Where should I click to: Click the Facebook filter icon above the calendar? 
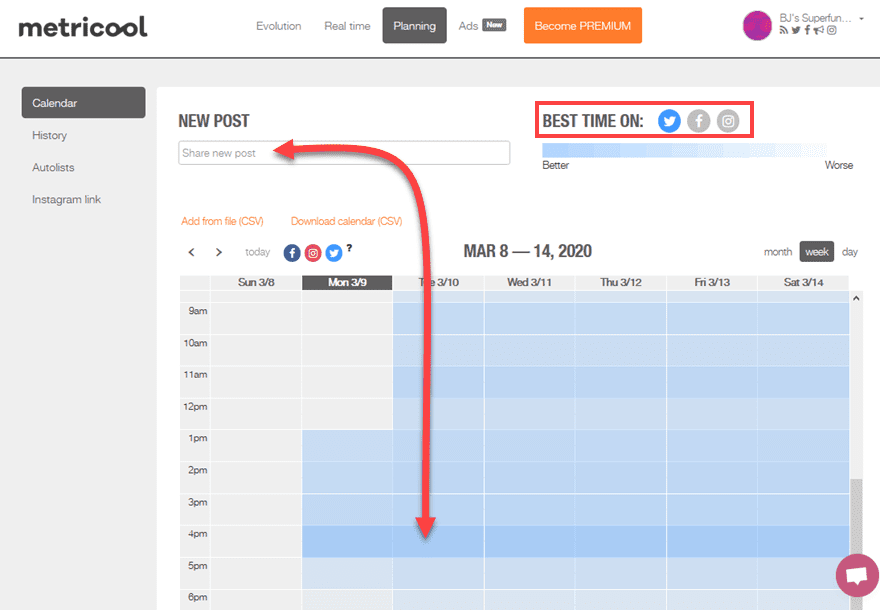point(291,252)
